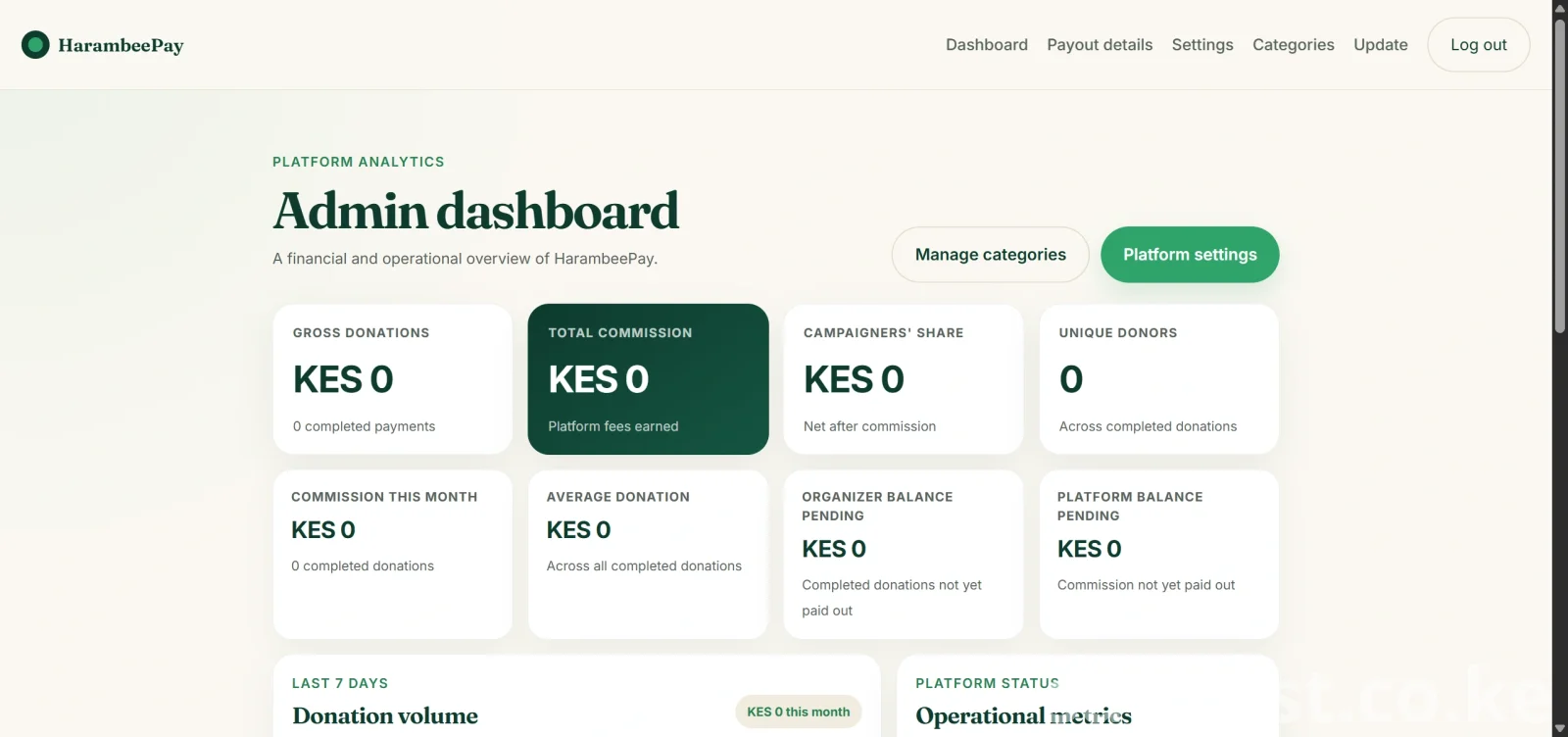Click the Average Donation card

[648, 555]
